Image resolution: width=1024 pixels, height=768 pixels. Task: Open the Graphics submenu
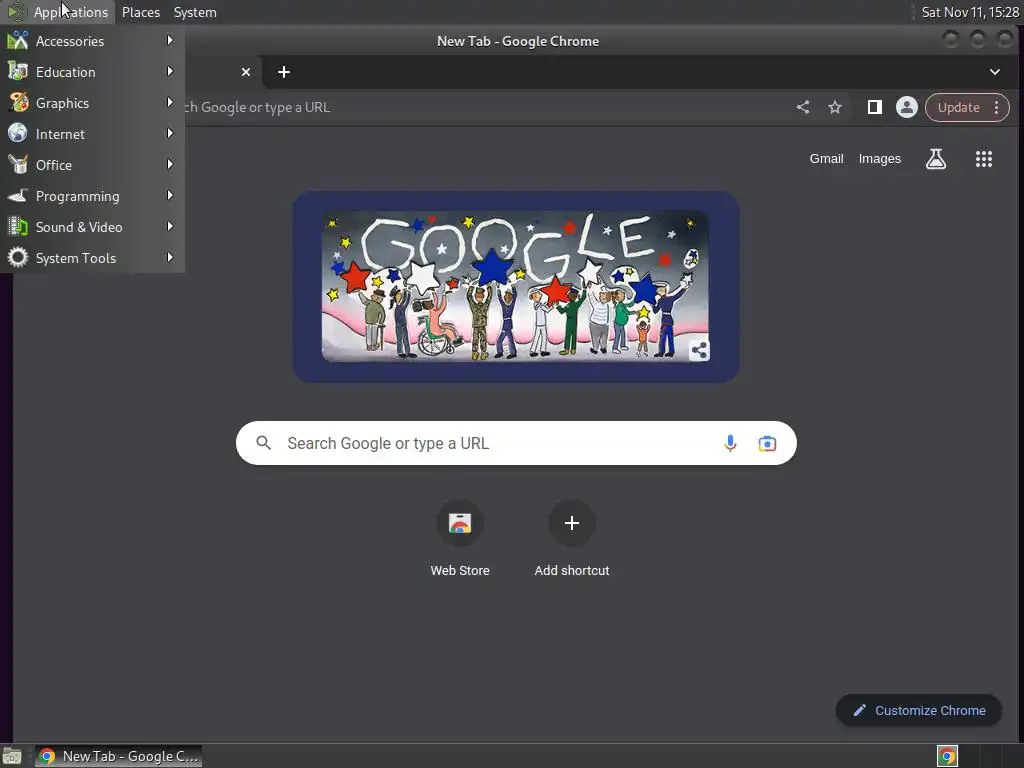(91, 103)
